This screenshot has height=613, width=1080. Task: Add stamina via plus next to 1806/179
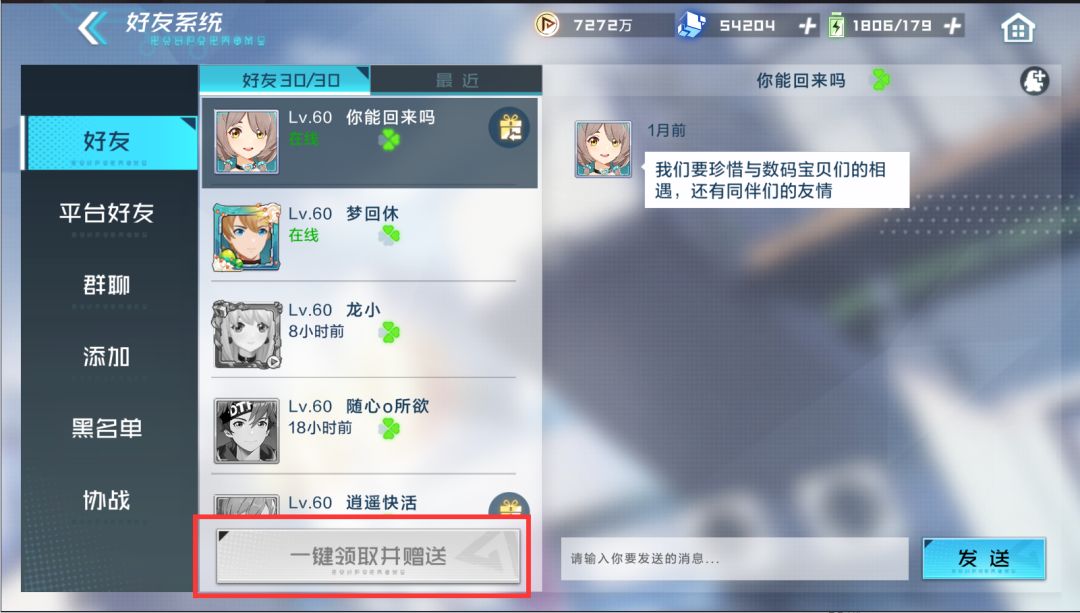(953, 26)
